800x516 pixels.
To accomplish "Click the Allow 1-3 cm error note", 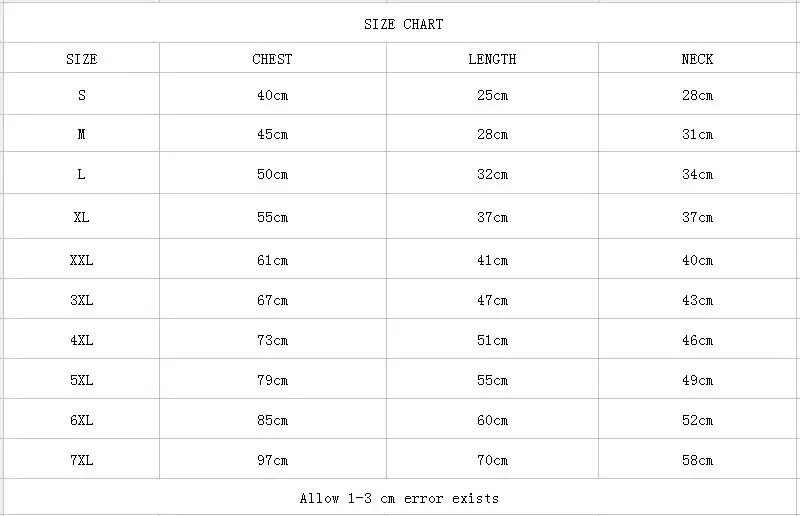I will point(401,497).
